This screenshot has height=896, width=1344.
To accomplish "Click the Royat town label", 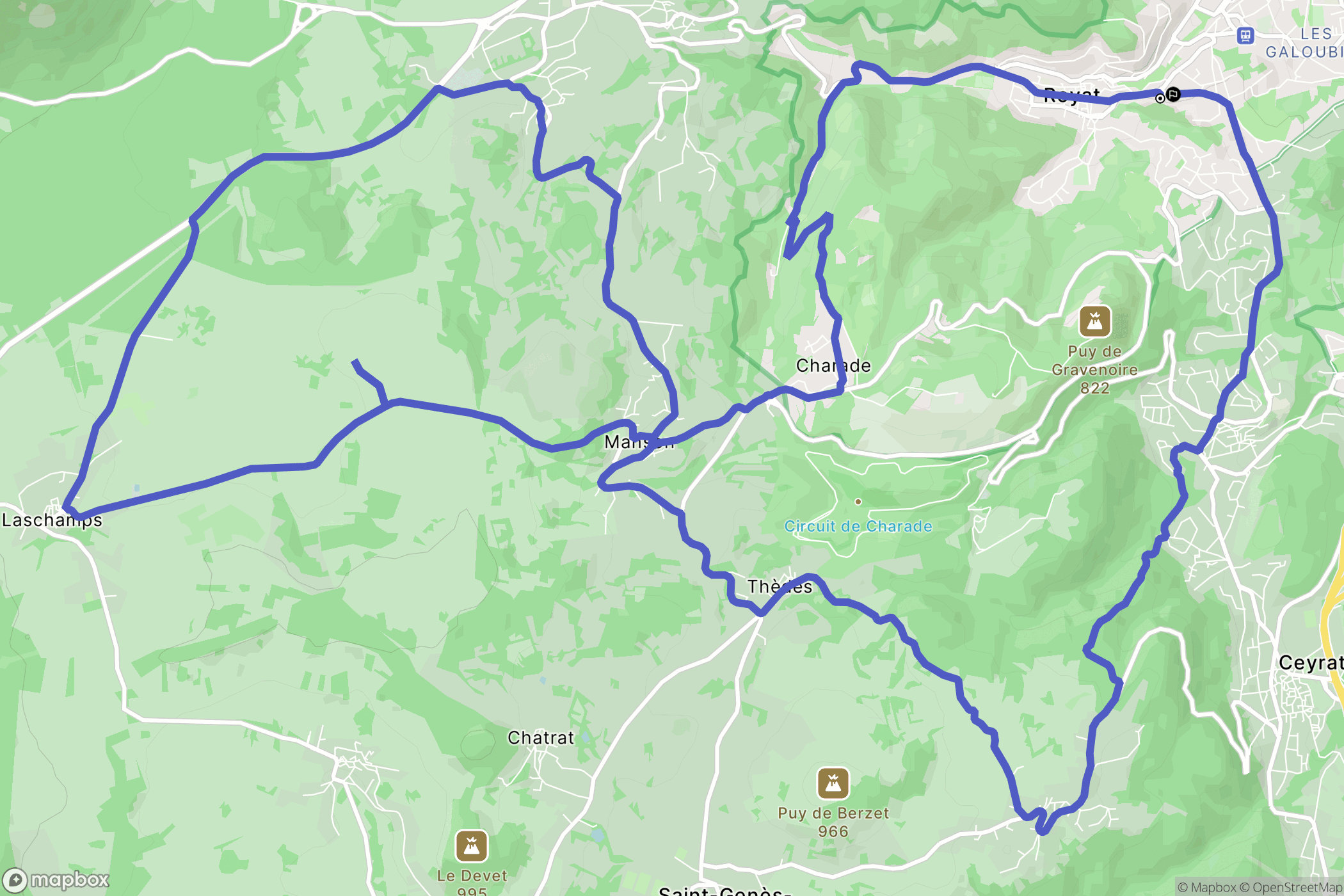I will [1072, 95].
